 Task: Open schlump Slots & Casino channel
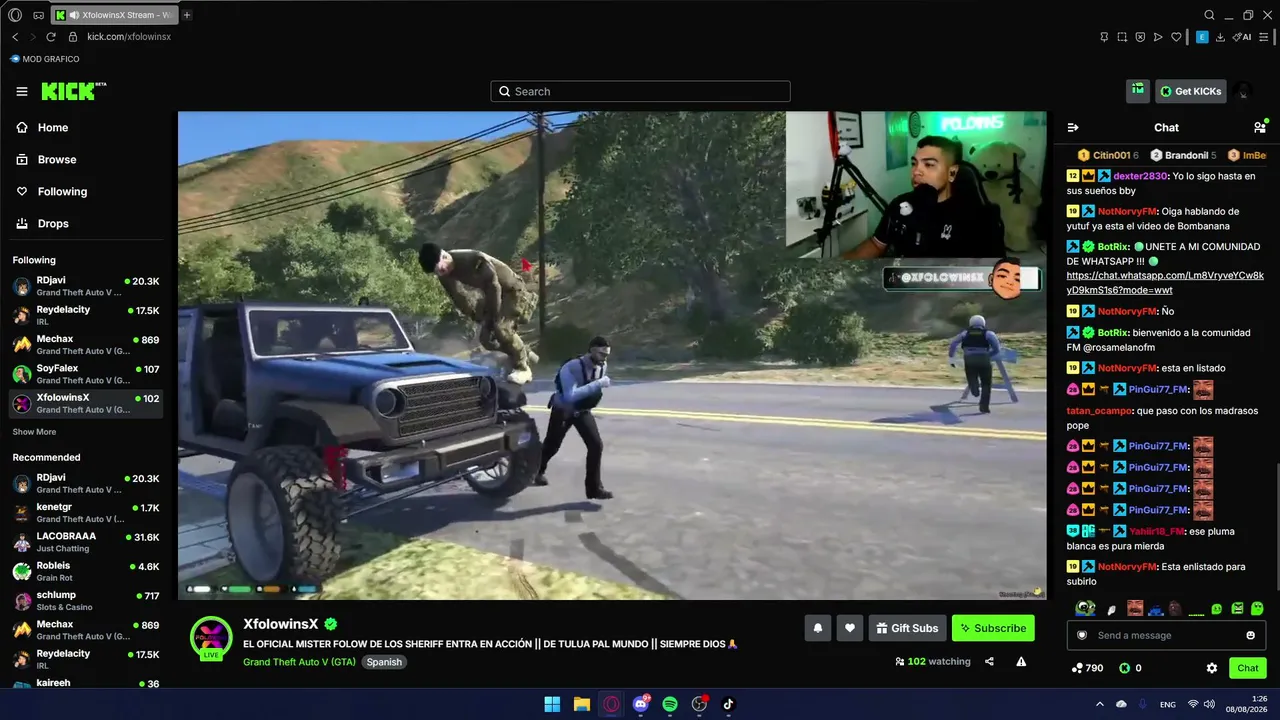[86, 601]
